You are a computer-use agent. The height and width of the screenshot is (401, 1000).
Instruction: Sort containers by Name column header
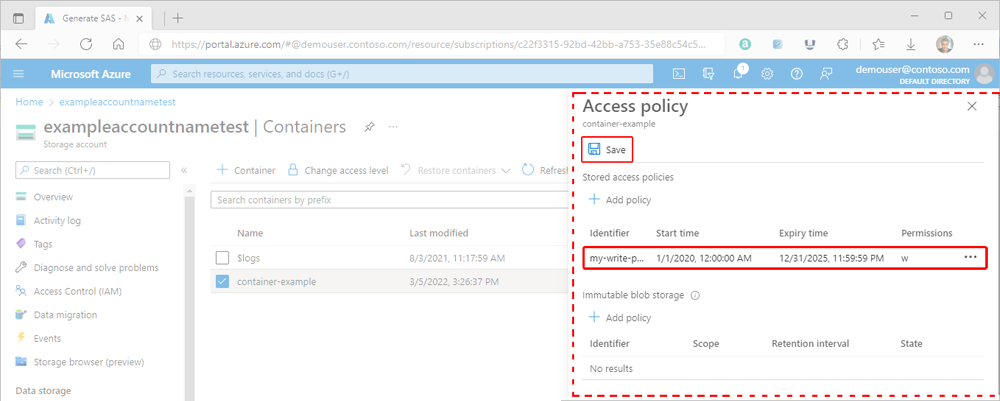pos(250,233)
